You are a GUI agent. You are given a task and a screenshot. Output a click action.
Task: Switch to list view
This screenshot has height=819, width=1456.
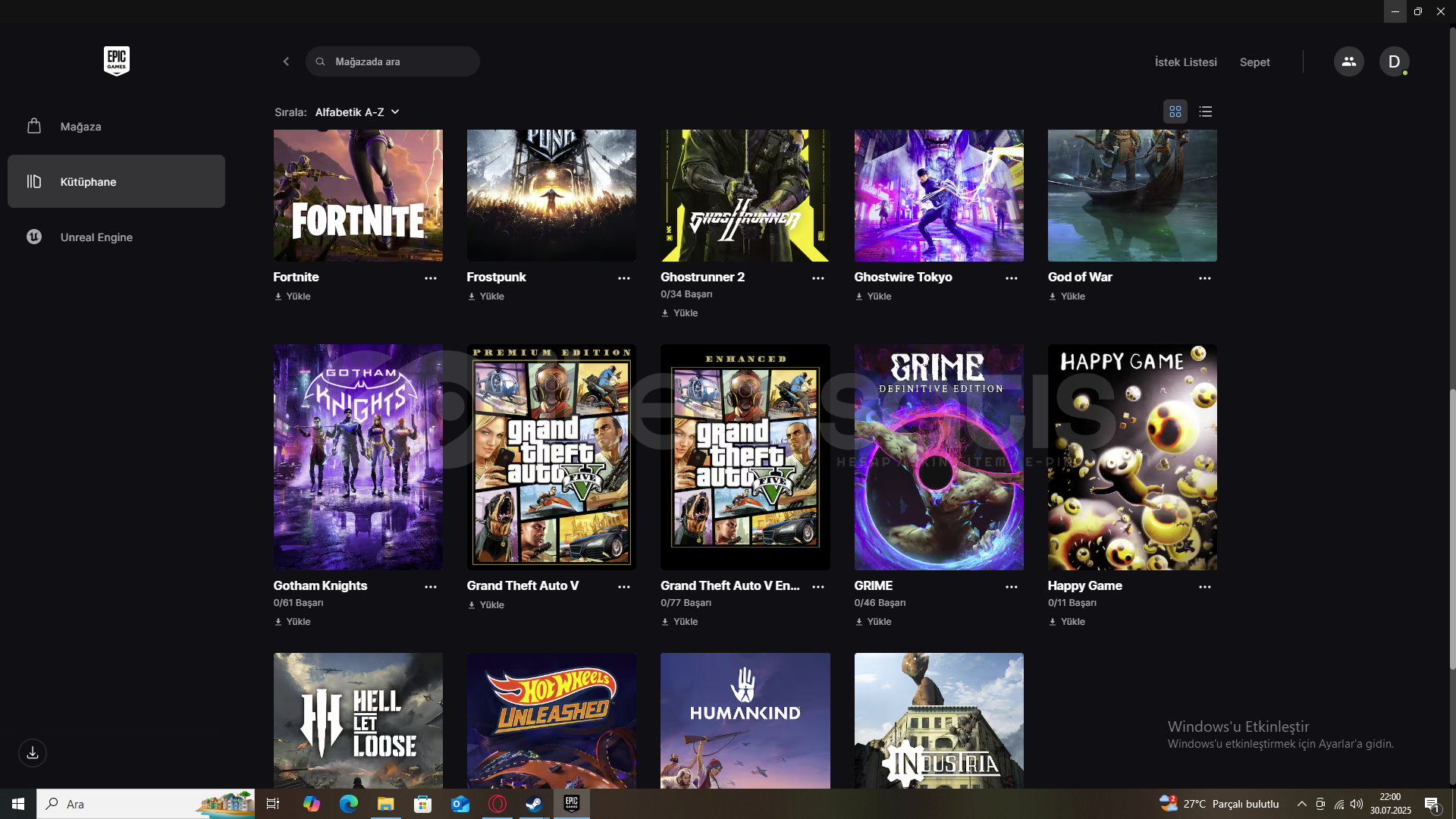pyautogui.click(x=1206, y=111)
